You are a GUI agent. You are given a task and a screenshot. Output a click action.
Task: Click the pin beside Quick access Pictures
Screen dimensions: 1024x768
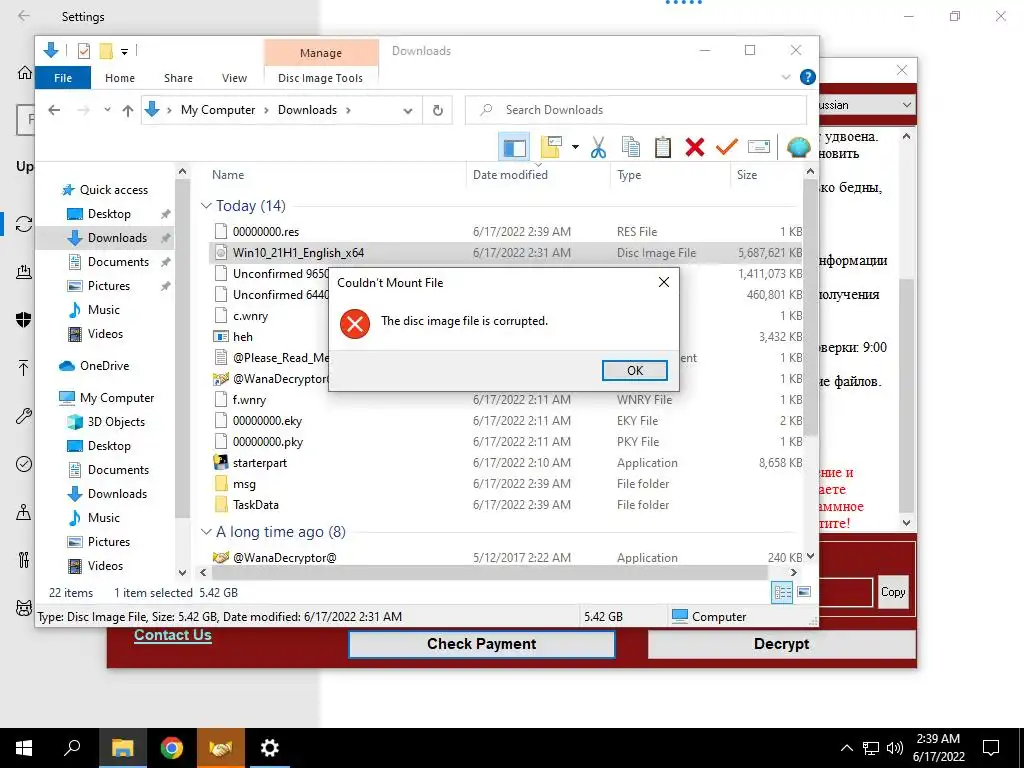[x=166, y=286]
